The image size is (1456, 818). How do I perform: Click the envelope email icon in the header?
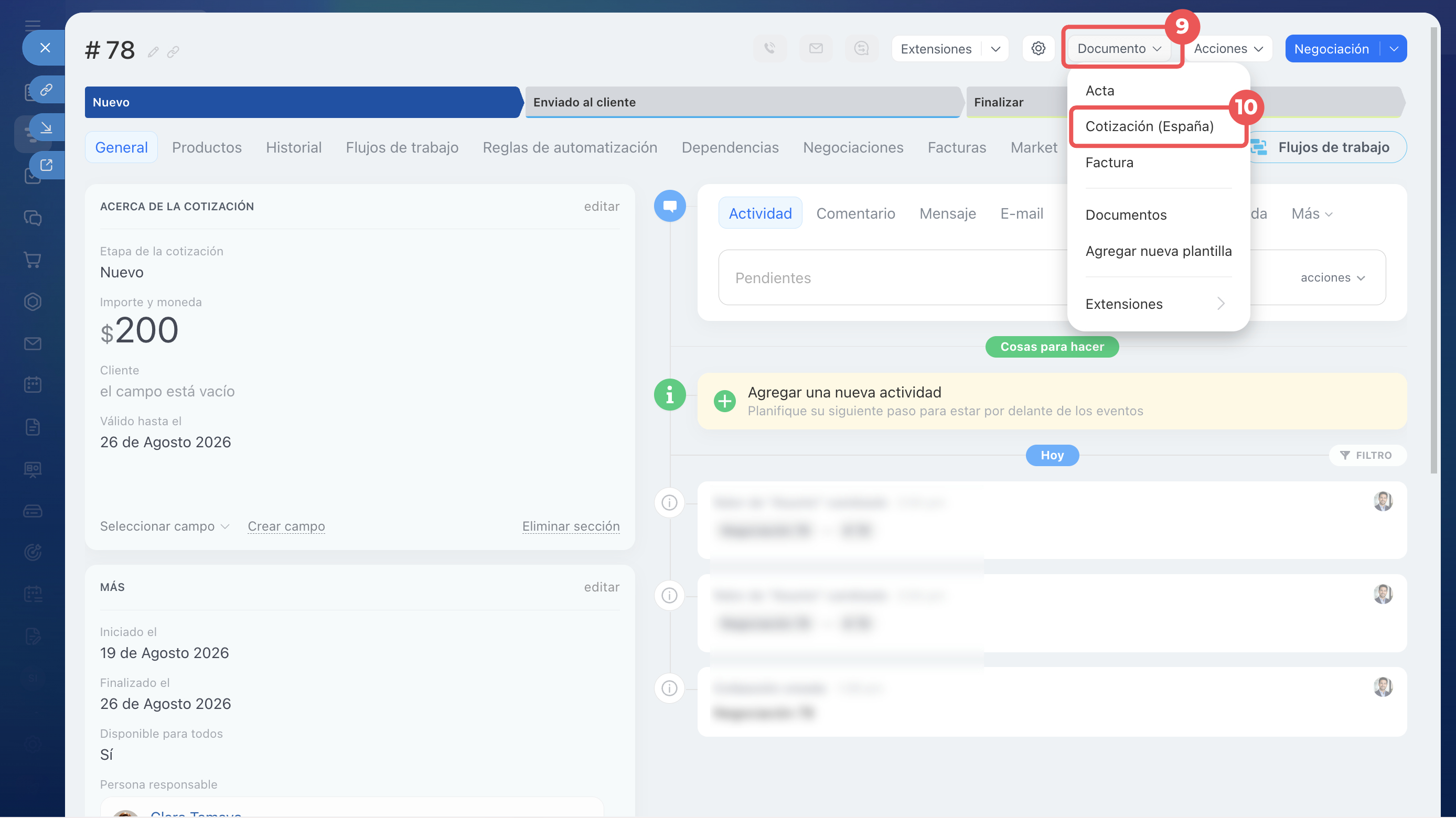click(x=816, y=49)
